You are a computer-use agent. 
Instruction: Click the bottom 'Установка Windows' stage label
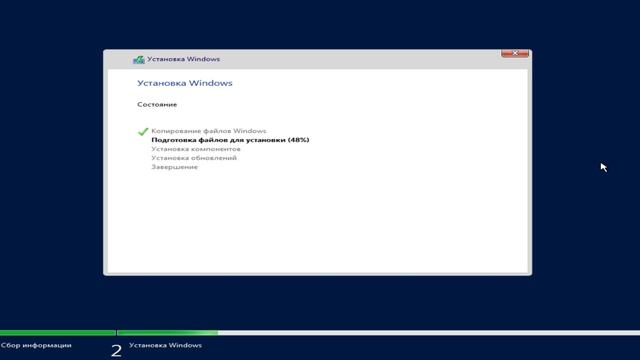coord(165,345)
